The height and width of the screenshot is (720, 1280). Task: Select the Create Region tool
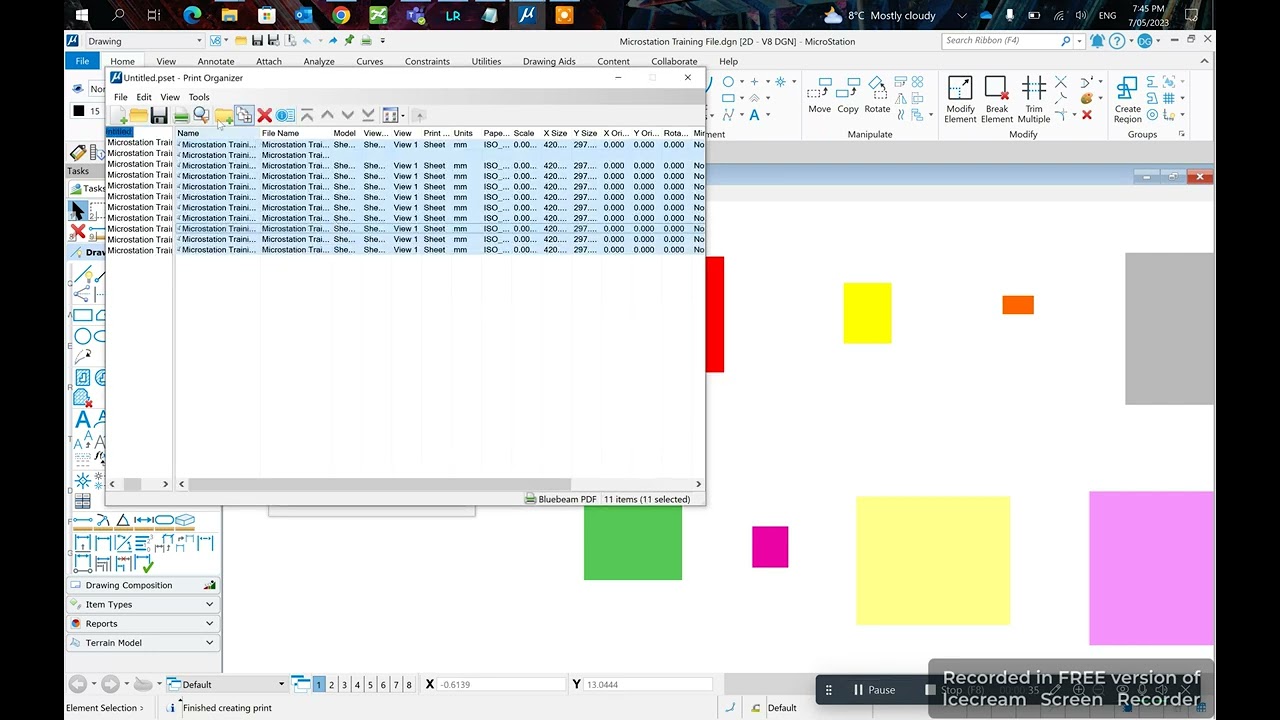pyautogui.click(x=1127, y=100)
